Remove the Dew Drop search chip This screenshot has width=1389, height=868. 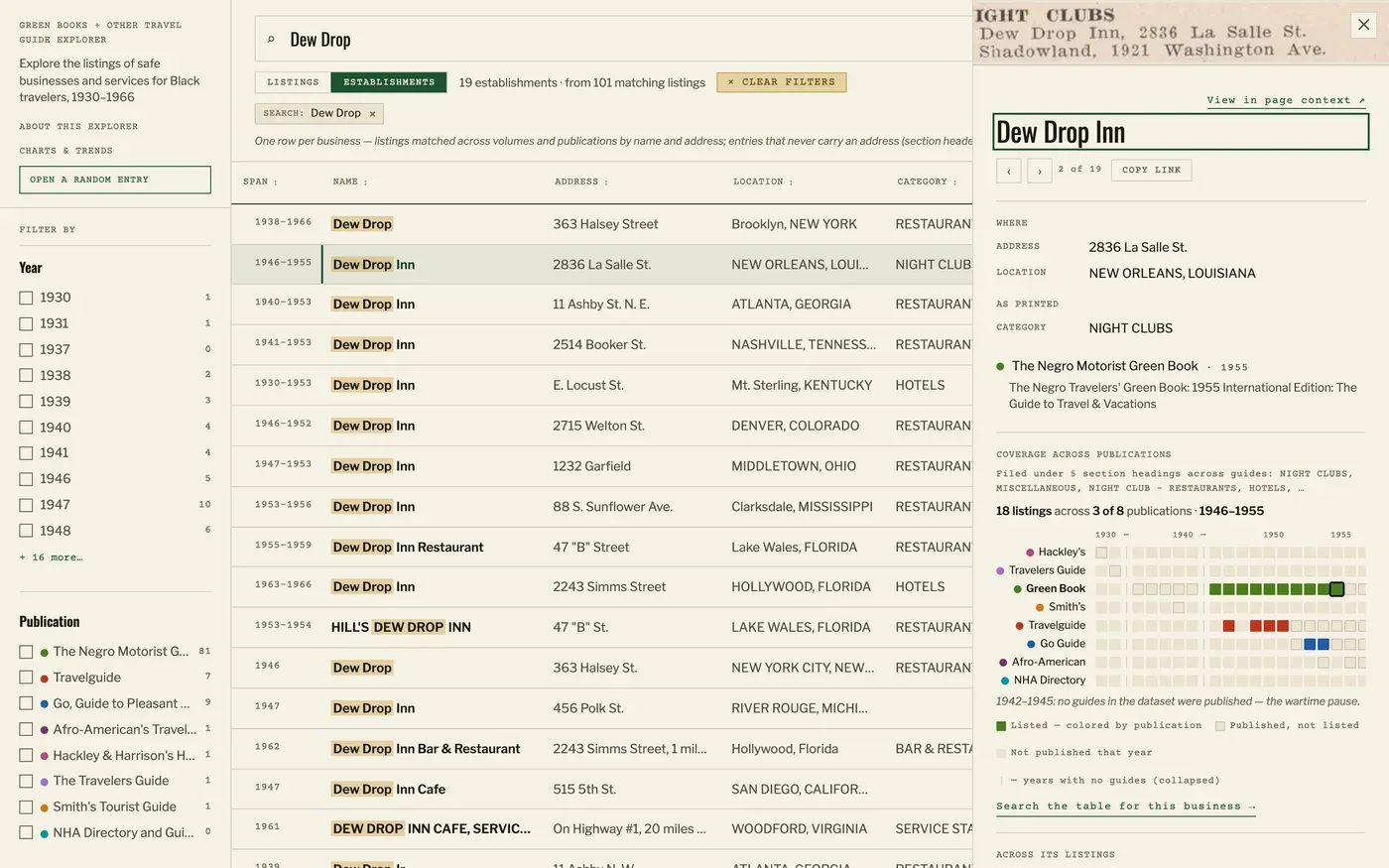point(372,114)
